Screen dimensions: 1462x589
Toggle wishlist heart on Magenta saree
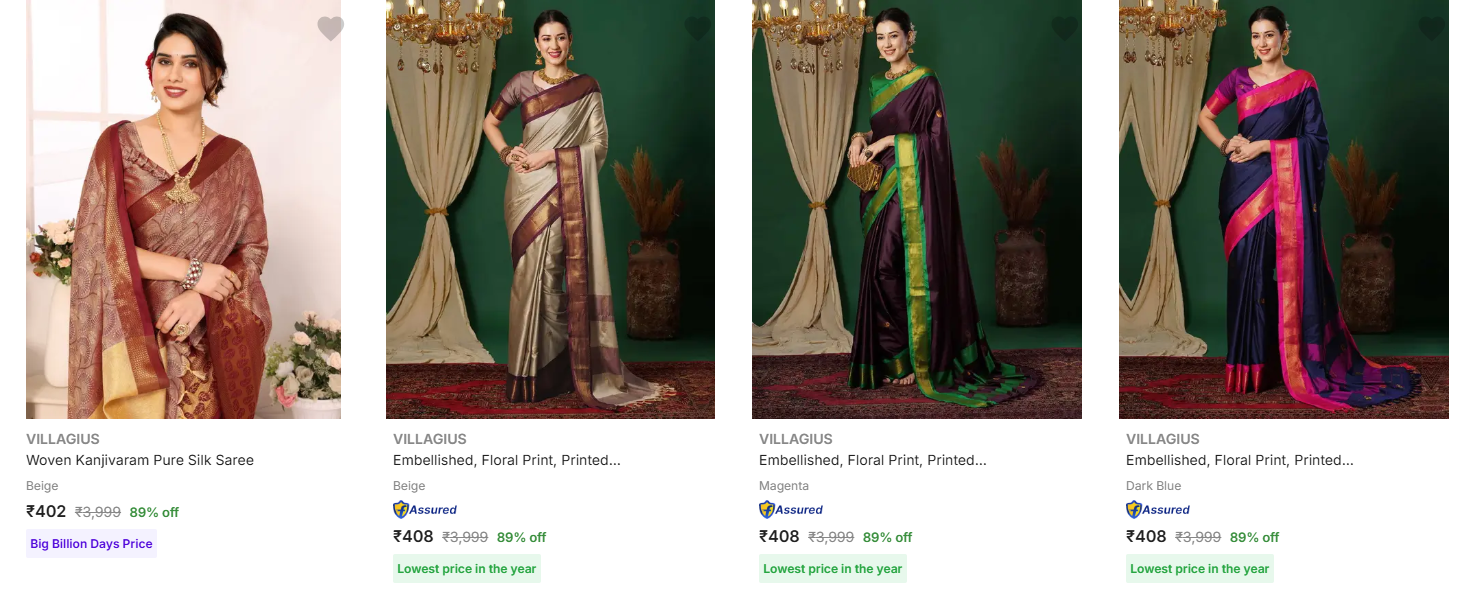1064,28
